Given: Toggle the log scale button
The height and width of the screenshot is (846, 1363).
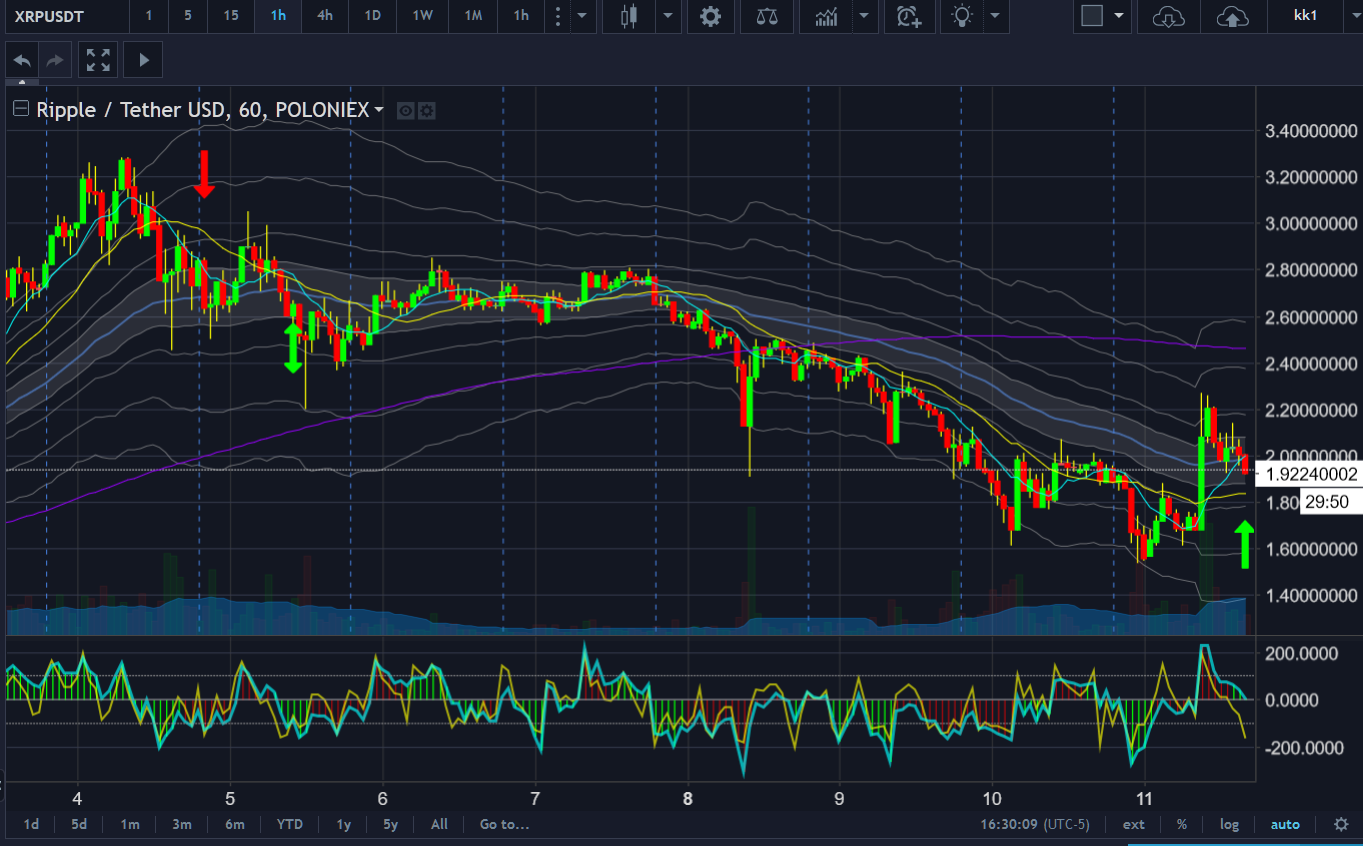Looking at the screenshot, I should click(x=1229, y=824).
